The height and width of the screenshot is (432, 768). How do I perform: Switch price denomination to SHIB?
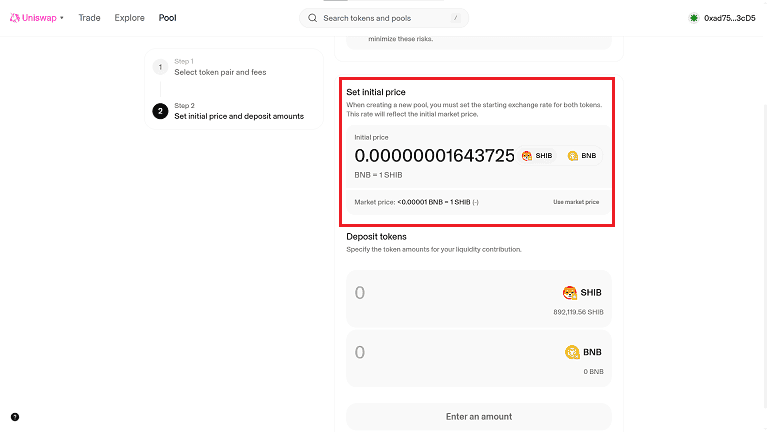[x=537, y=156]
